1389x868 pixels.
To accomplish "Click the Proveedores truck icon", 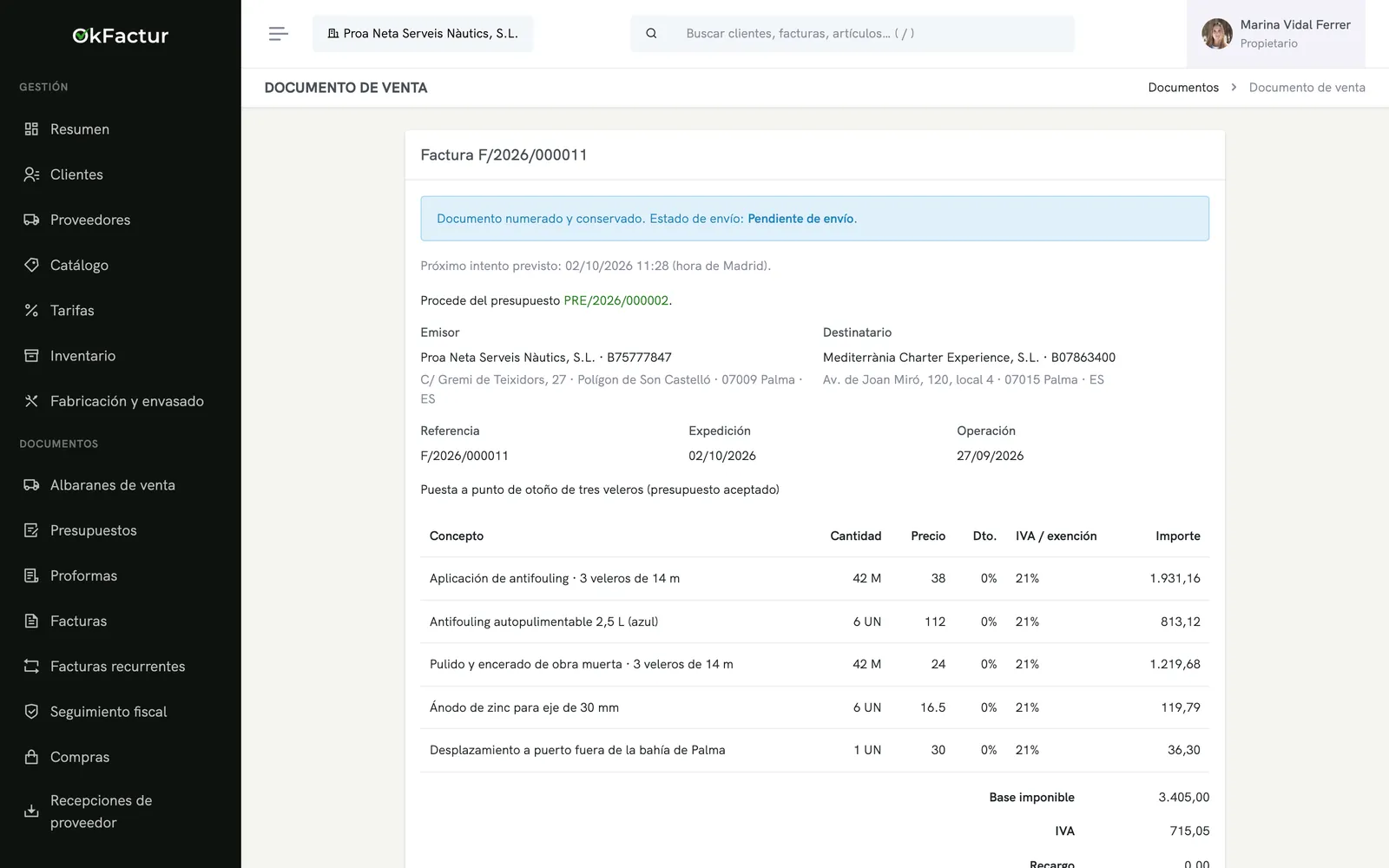I will pos(31,220).
